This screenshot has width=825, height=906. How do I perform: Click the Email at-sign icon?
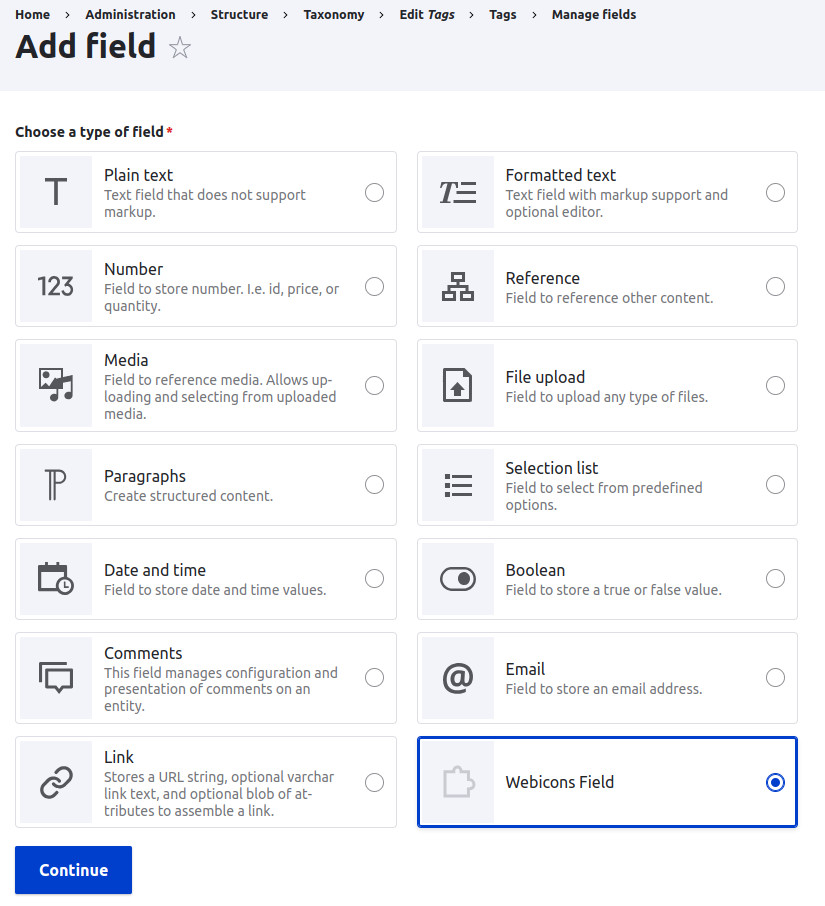point(458,678)
